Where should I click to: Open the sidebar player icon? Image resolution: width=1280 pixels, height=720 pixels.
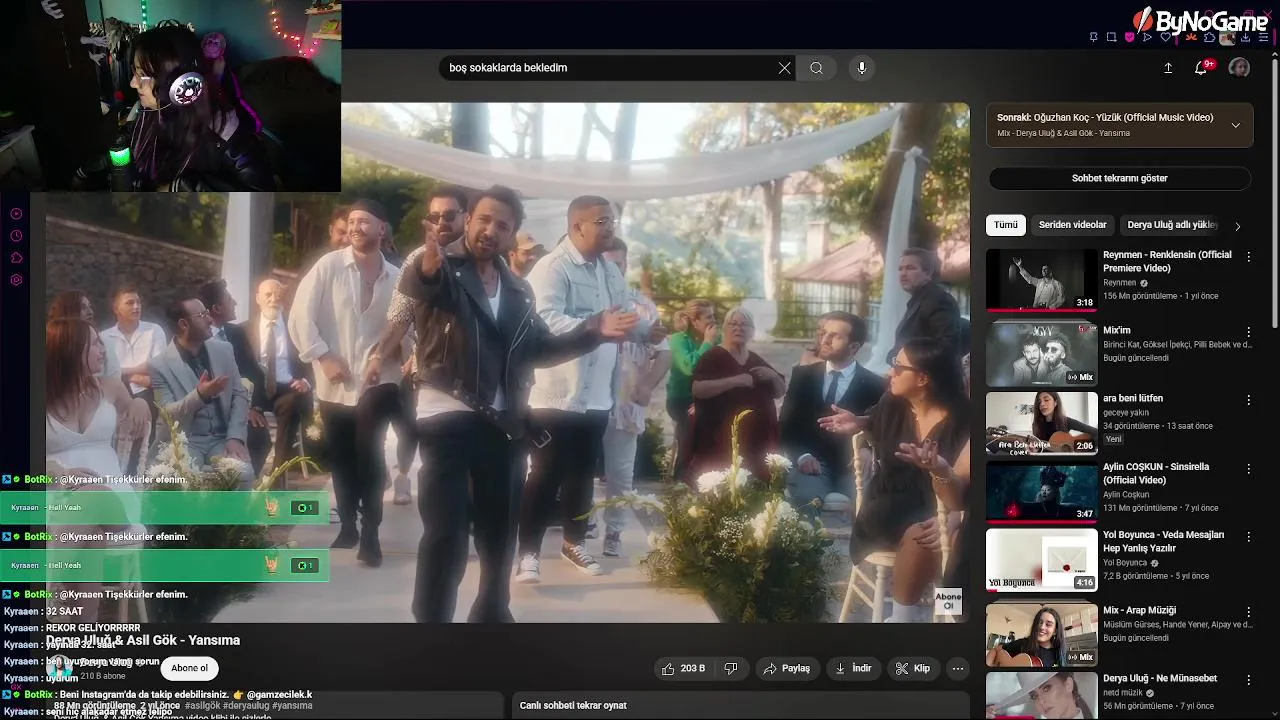click(16, 214)
